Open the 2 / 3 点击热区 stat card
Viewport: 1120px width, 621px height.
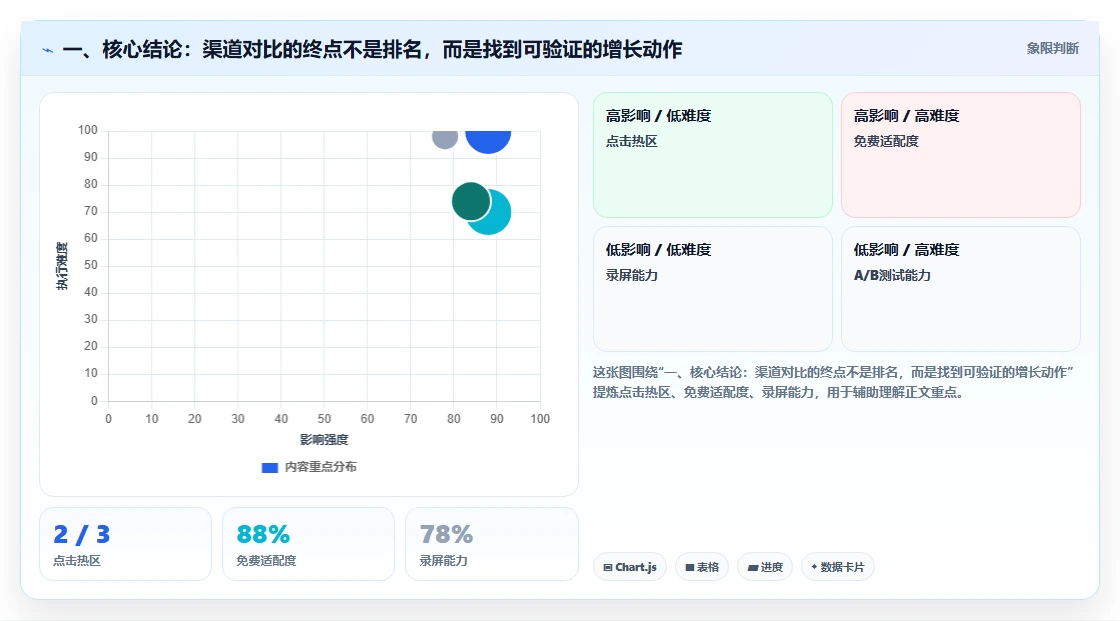pyautogui.click(x=126, y=545)
